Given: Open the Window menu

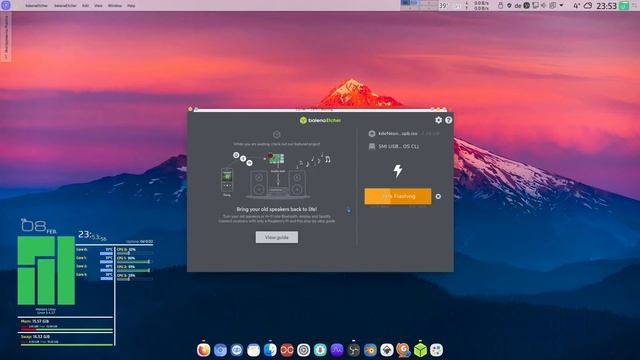Looking at the screenshot, I should (x=115, y=6).
